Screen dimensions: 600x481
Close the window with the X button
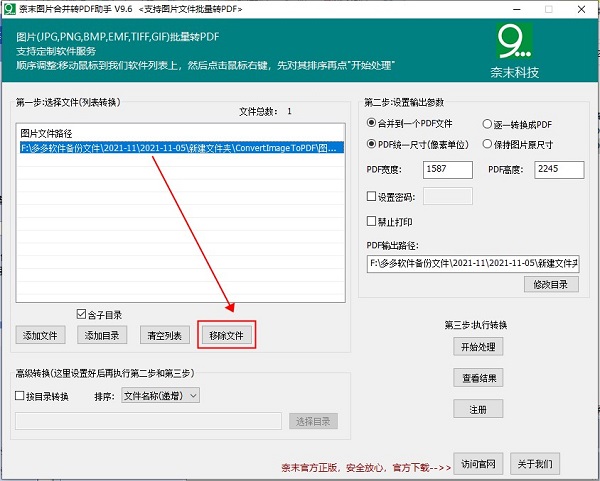[x=581, y=9]
